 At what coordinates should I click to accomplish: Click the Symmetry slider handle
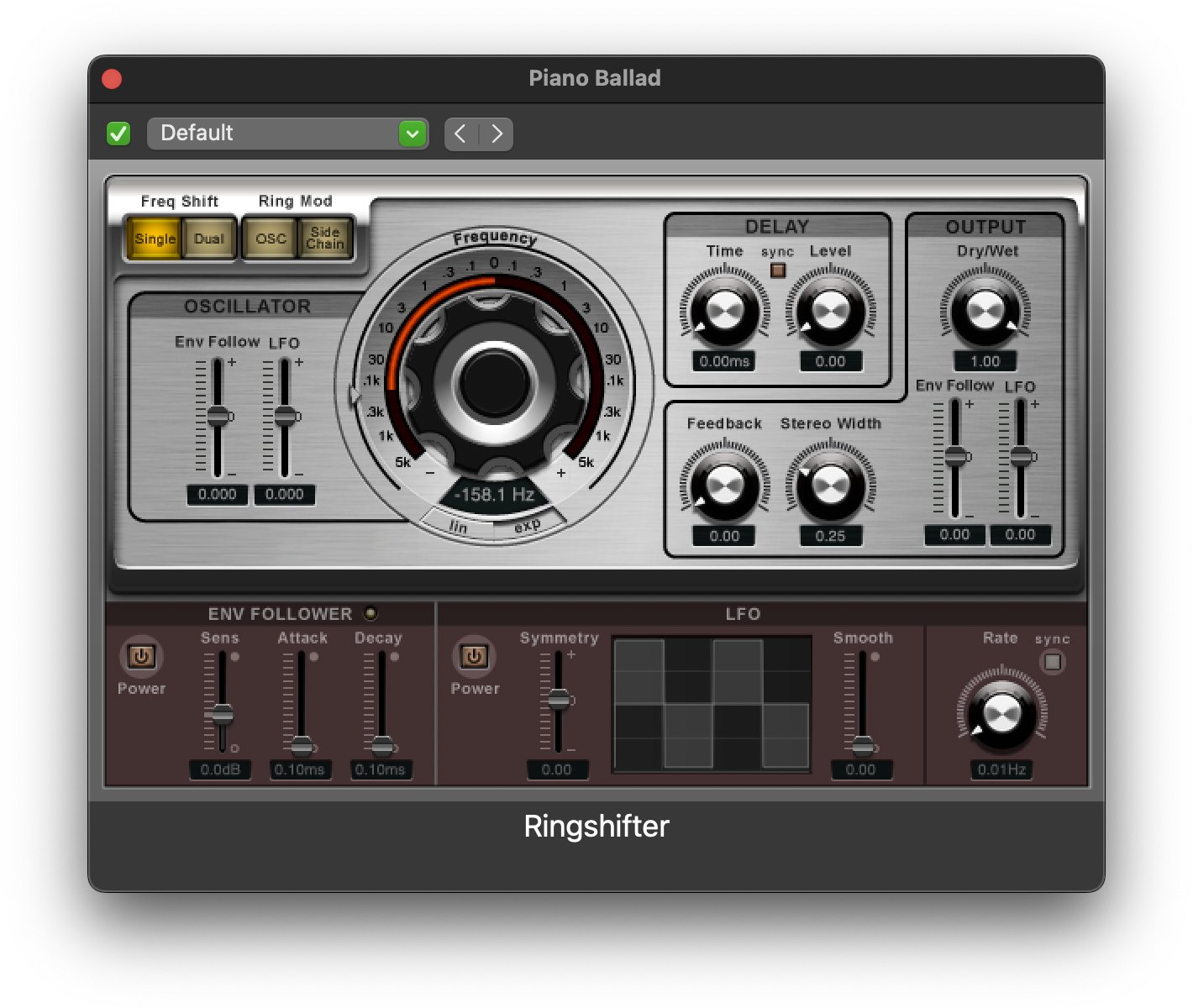tap(559, 699)
